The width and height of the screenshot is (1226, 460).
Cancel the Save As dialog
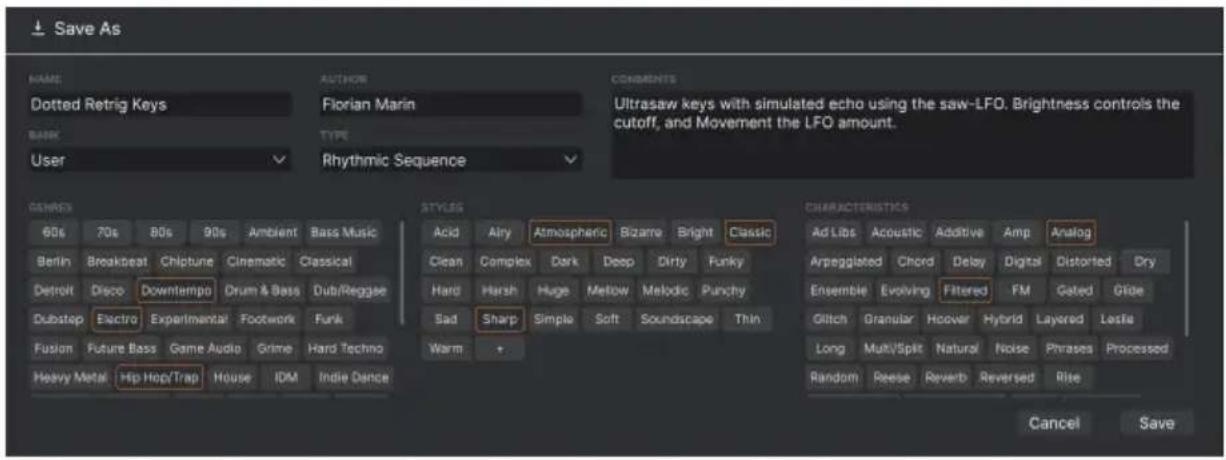1054,423
